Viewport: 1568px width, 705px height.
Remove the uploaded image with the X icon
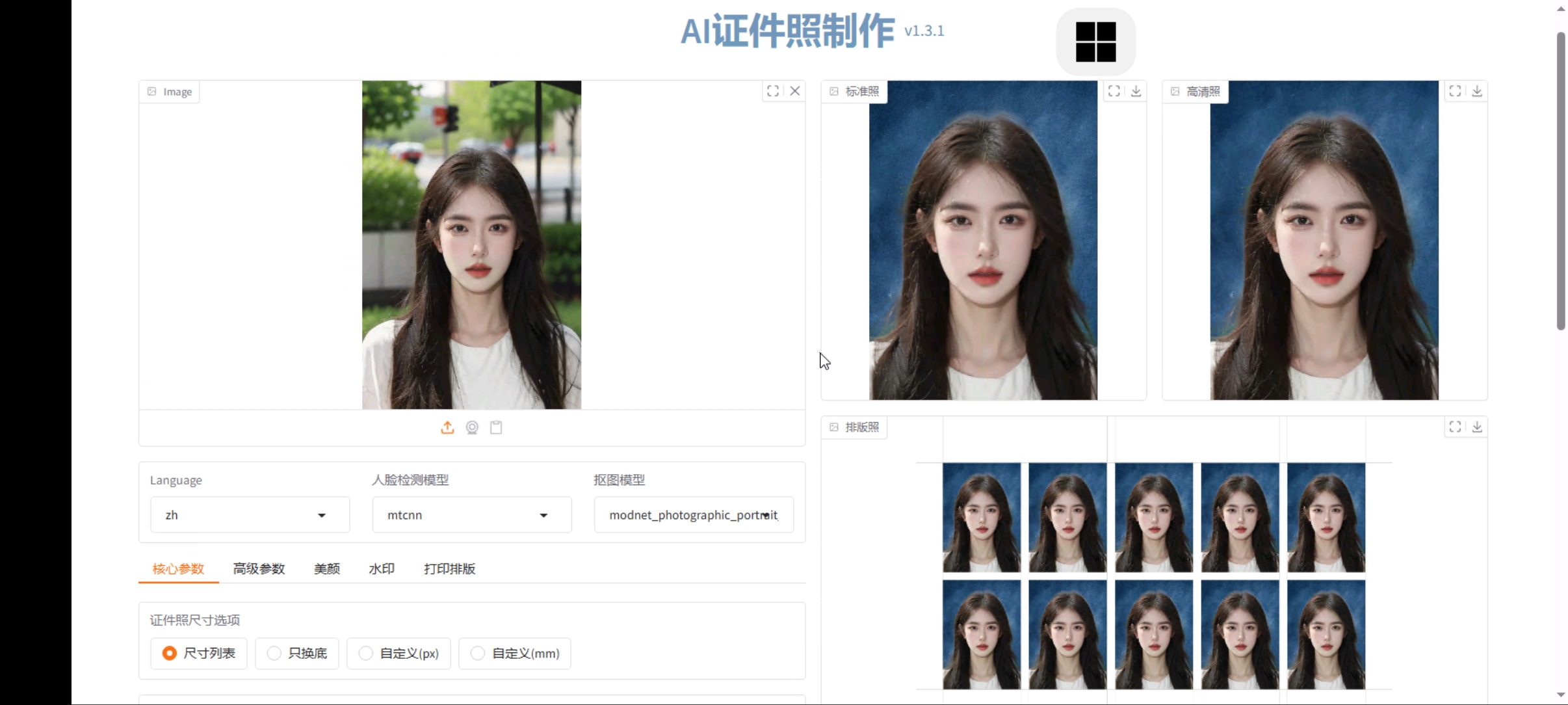click(x=794, y=91)
